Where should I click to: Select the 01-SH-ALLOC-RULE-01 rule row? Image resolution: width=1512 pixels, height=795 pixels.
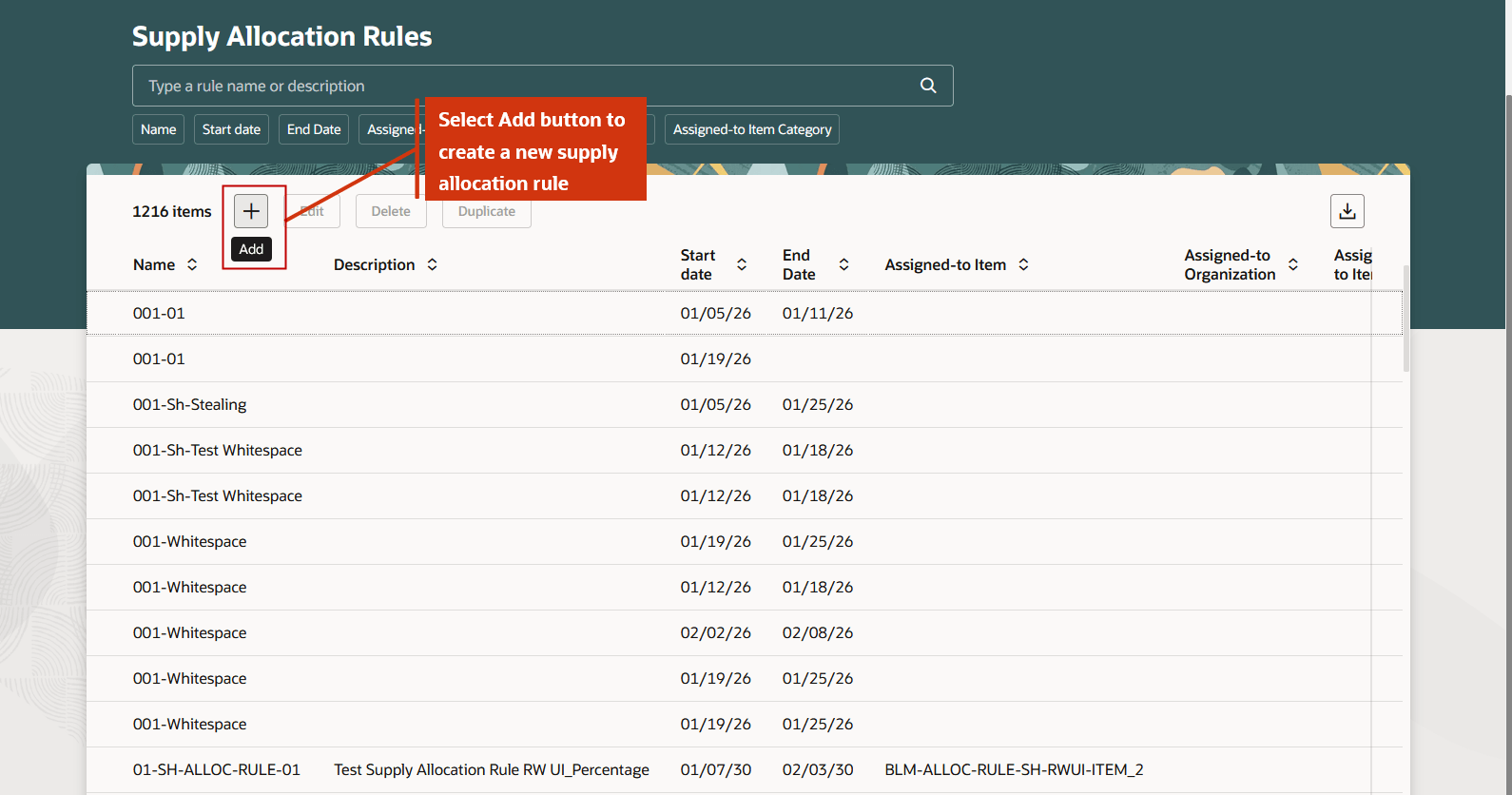tap(745, 769)
